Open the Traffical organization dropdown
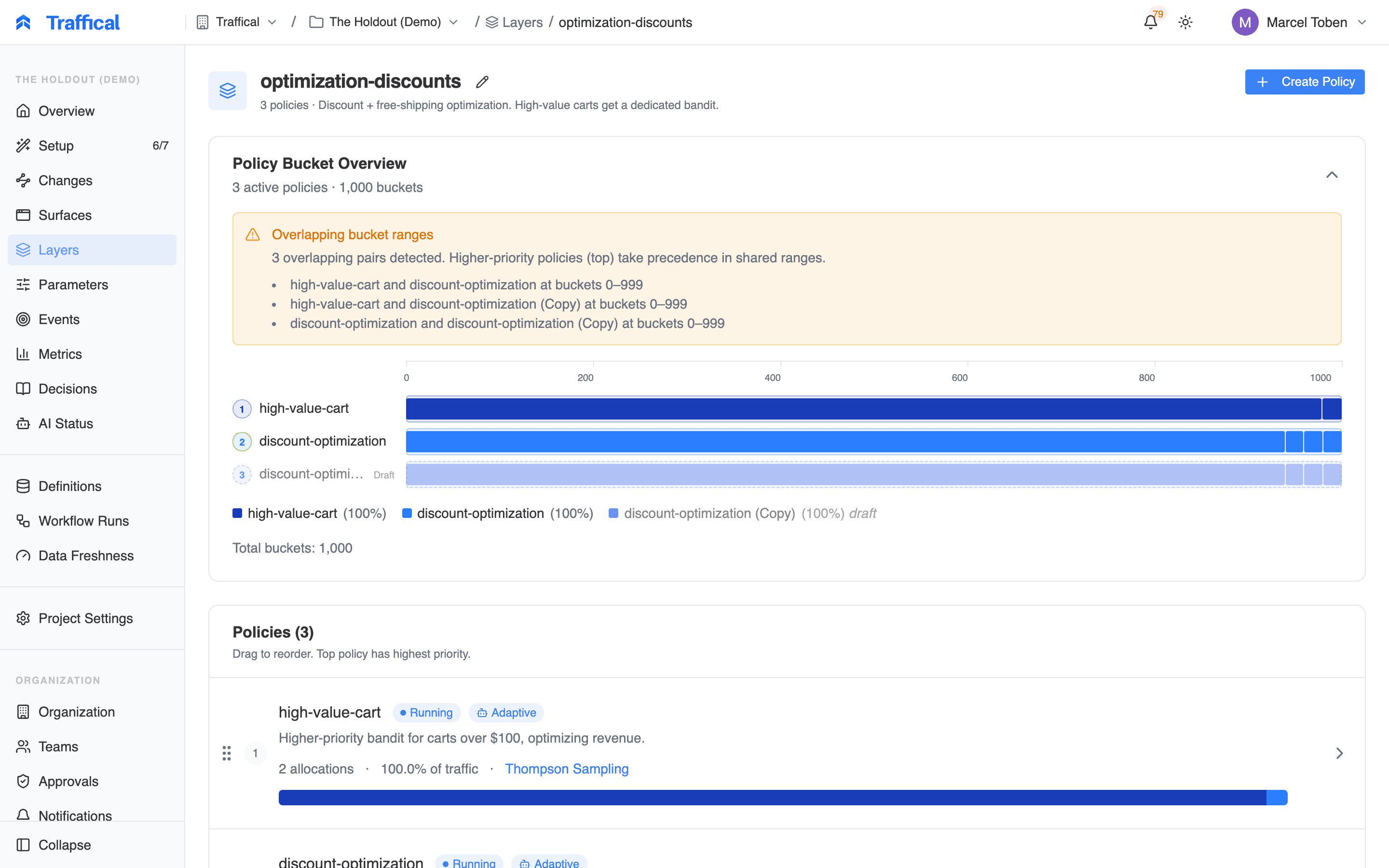Screen dimensions: 1389x868 coord(236,22)
